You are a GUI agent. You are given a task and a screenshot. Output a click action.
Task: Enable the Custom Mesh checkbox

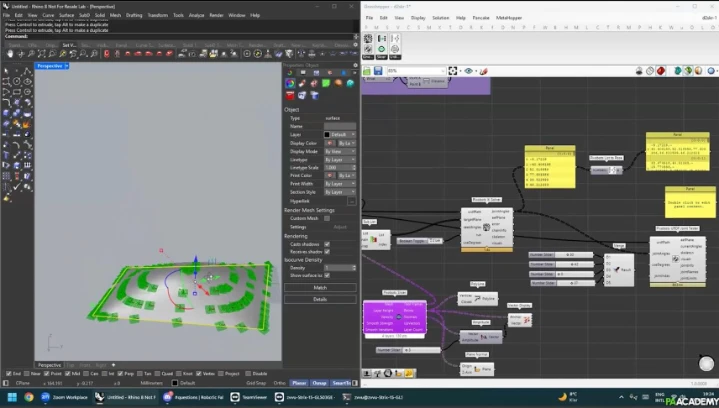click(326, 218)
